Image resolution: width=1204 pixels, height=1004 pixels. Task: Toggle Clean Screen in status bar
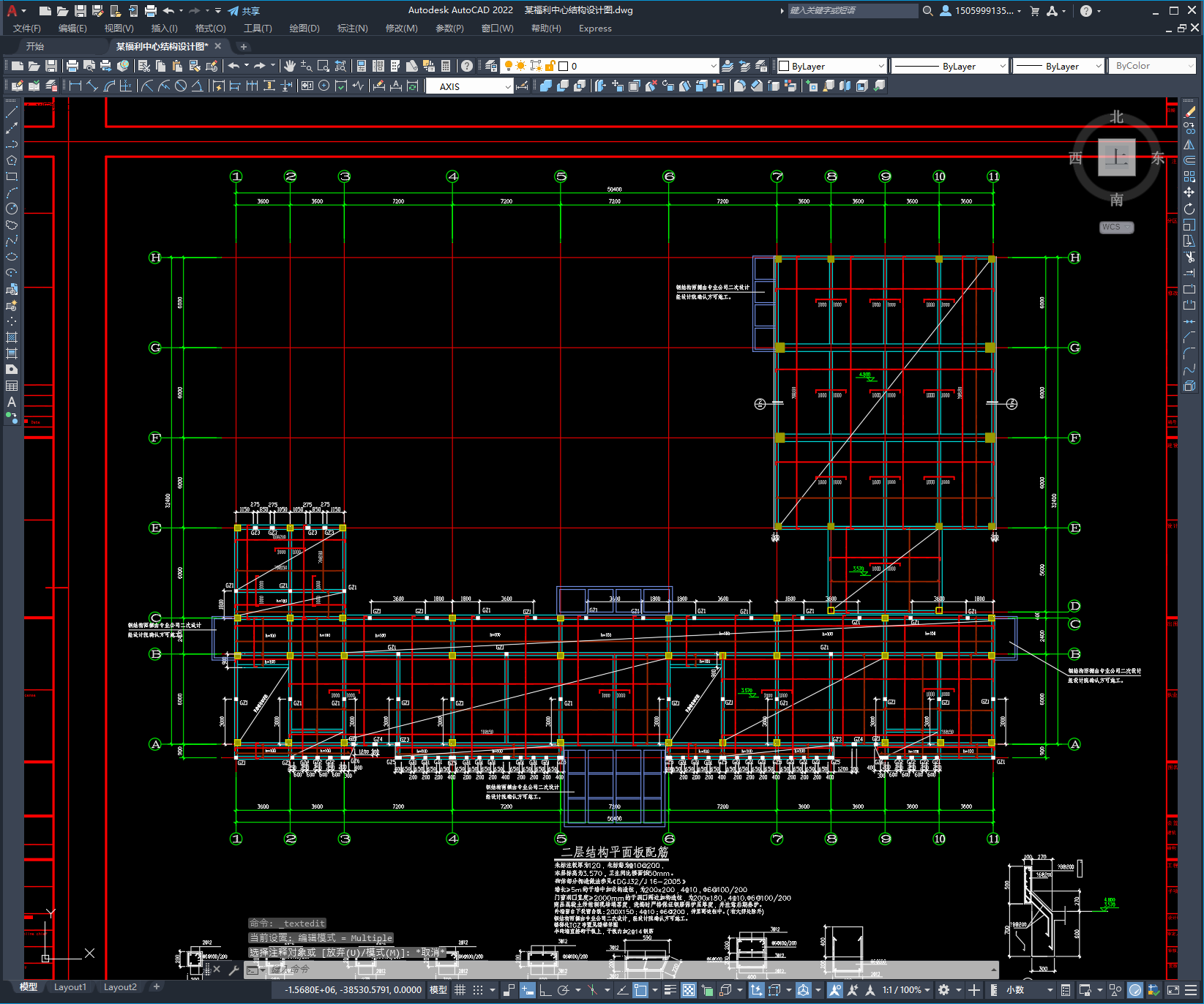point(1173,989)
